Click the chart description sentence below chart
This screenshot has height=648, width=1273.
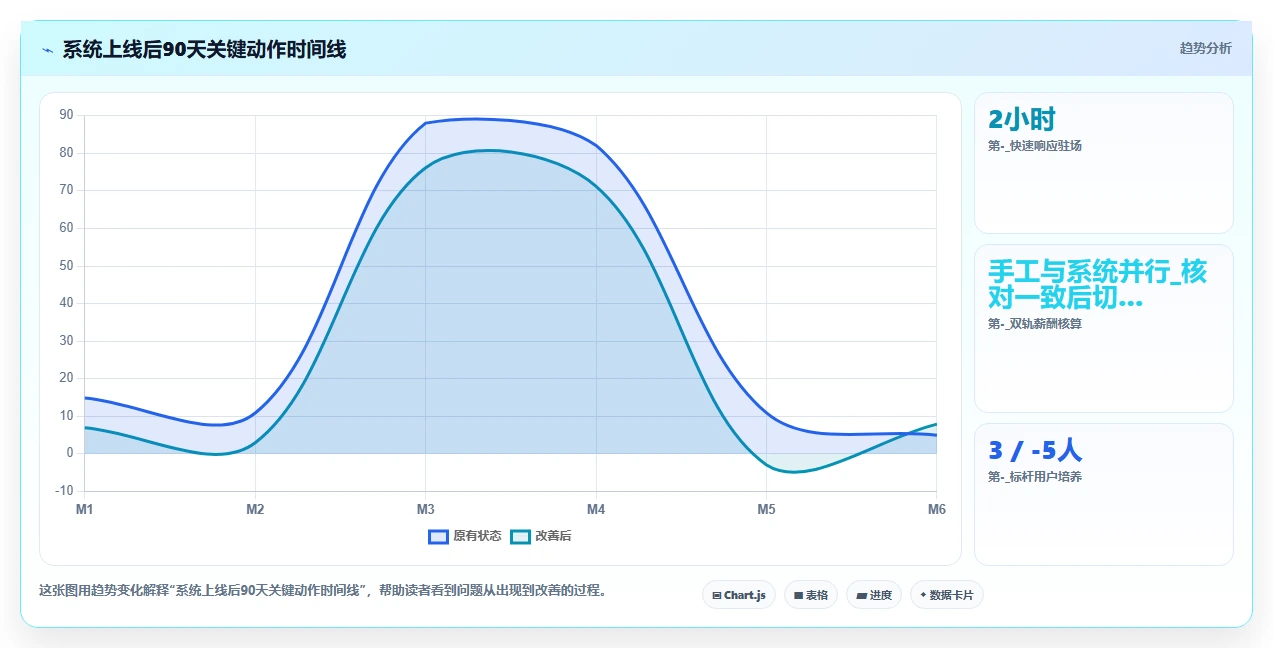(323, 591)
